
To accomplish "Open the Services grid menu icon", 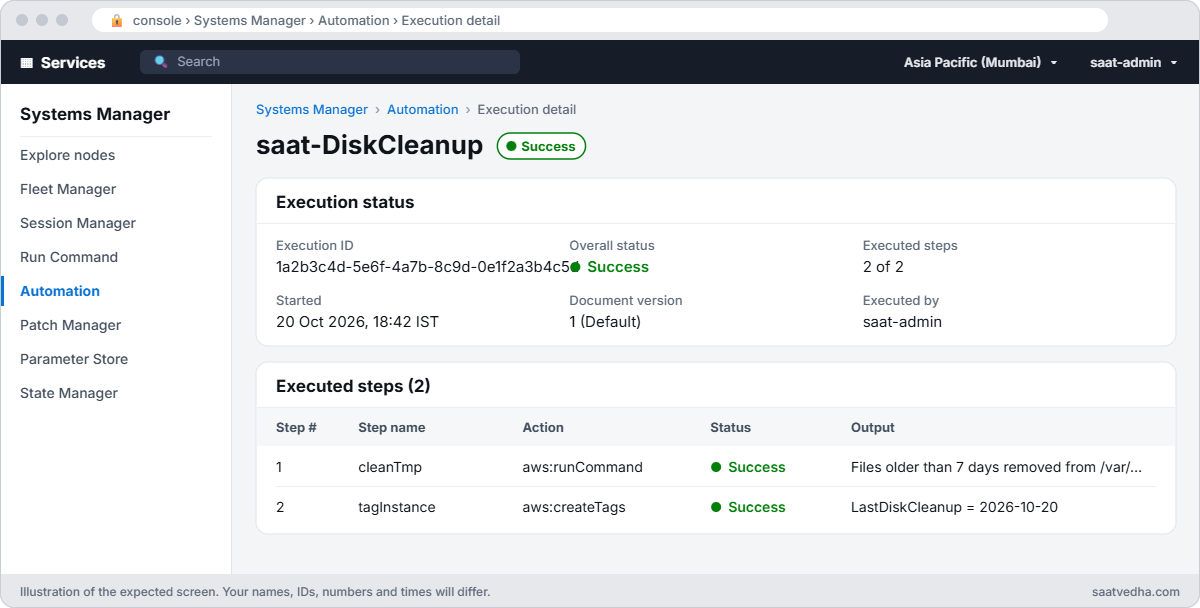I will coord(26,62).
